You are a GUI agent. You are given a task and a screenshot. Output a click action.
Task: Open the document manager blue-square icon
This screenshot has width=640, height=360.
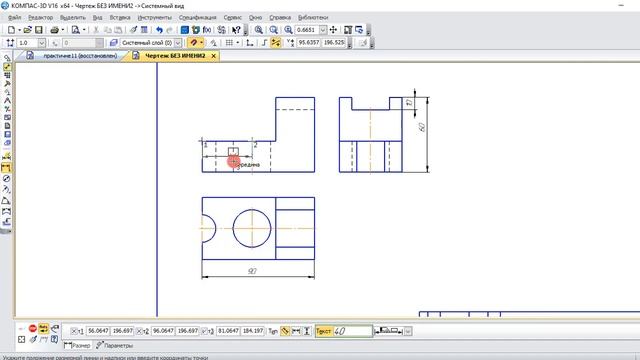(184, 30)
